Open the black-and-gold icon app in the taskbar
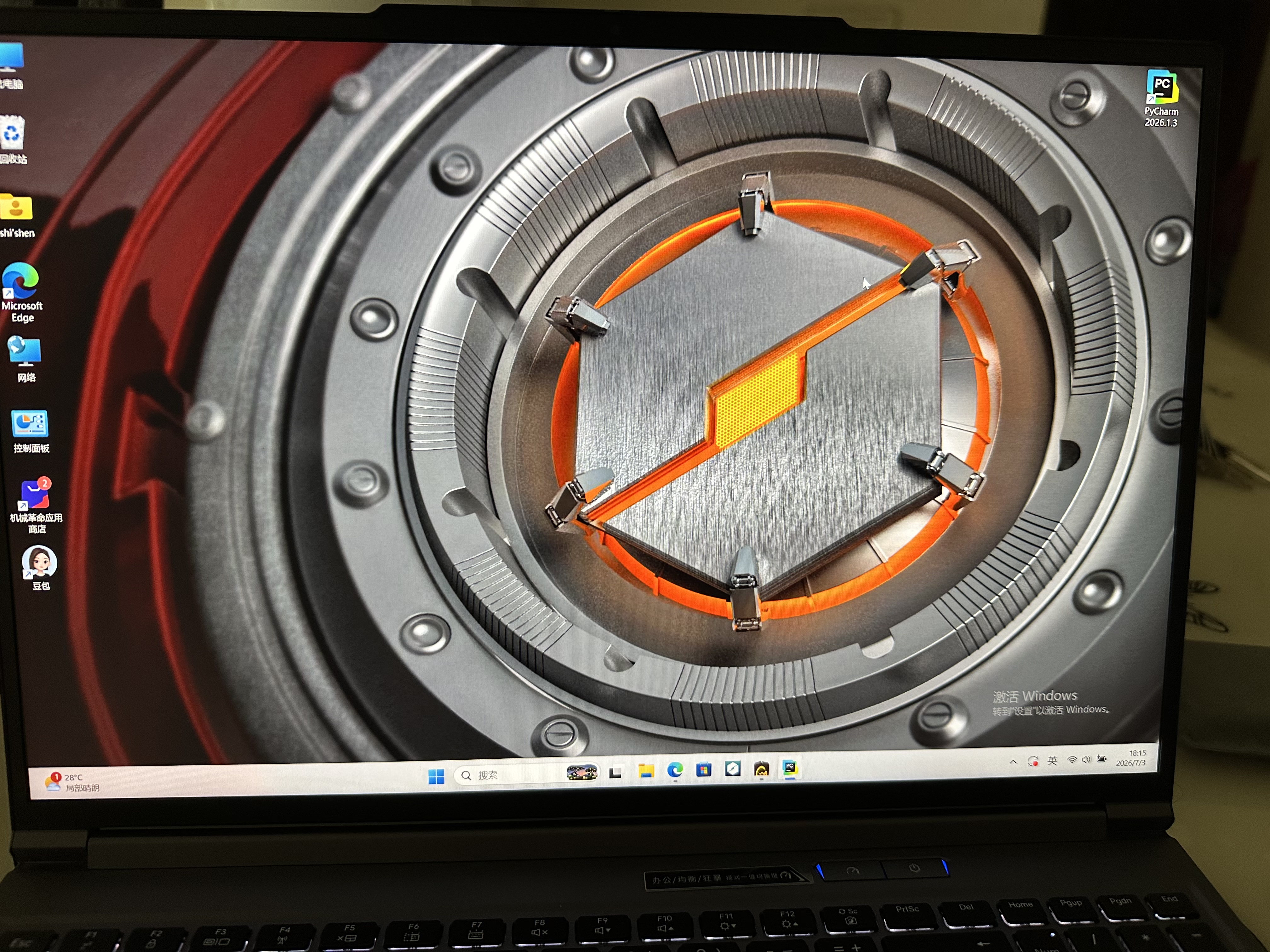Screen dimensions: 1270x952 tap(761, 768)
